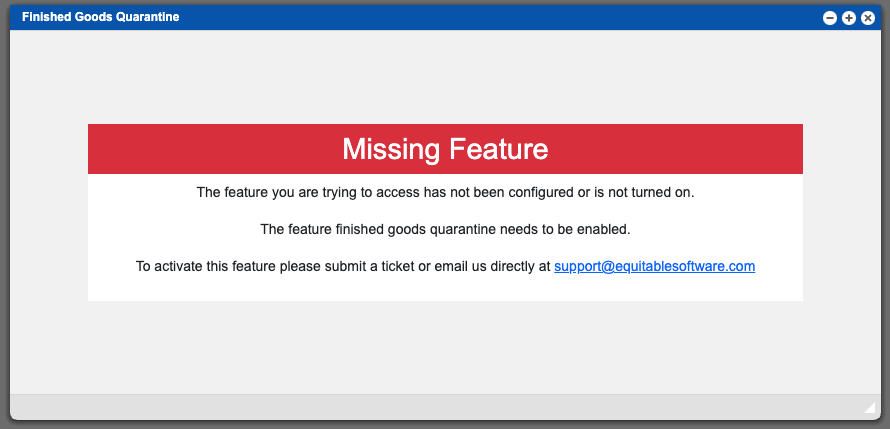Select the Finished Goods Quarantine title text
This screenshot has height=429, width=890.
click(100, 17)
